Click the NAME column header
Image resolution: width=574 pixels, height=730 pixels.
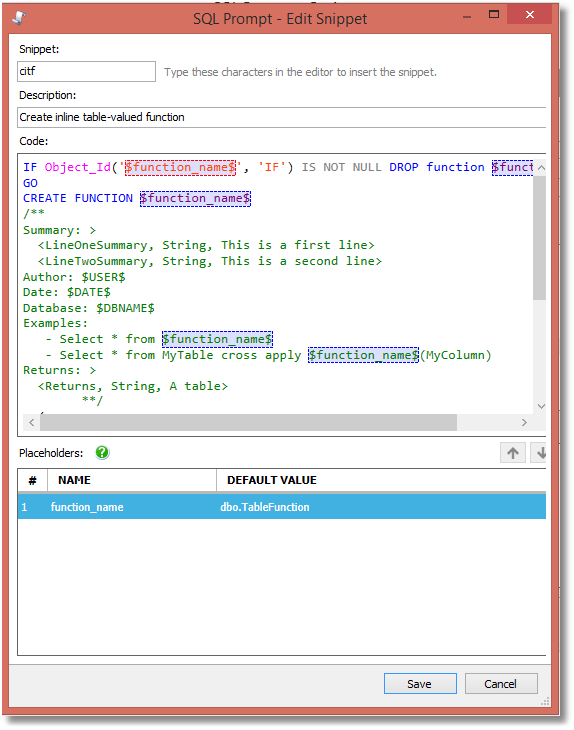point(132,480)
